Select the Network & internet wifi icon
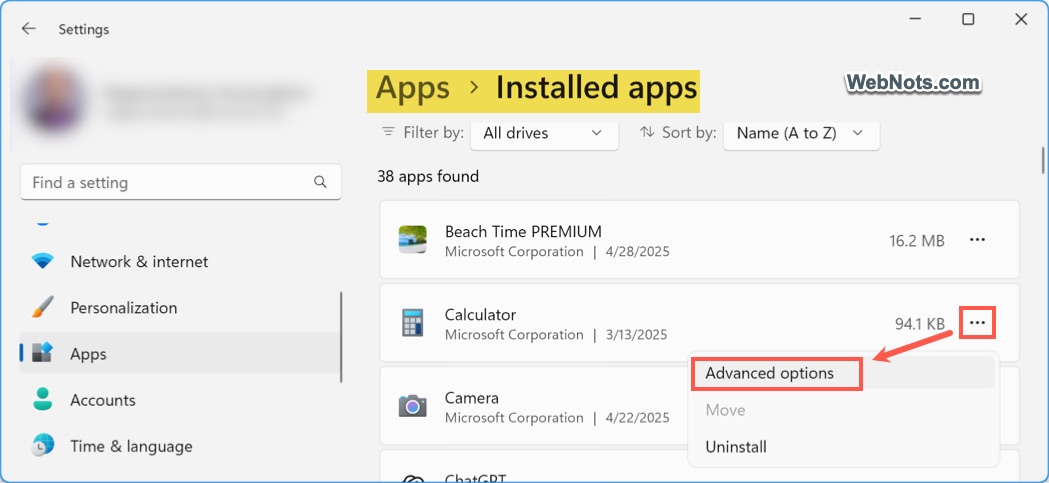This screenshot has width=1049, height=483. coord(43,262)
